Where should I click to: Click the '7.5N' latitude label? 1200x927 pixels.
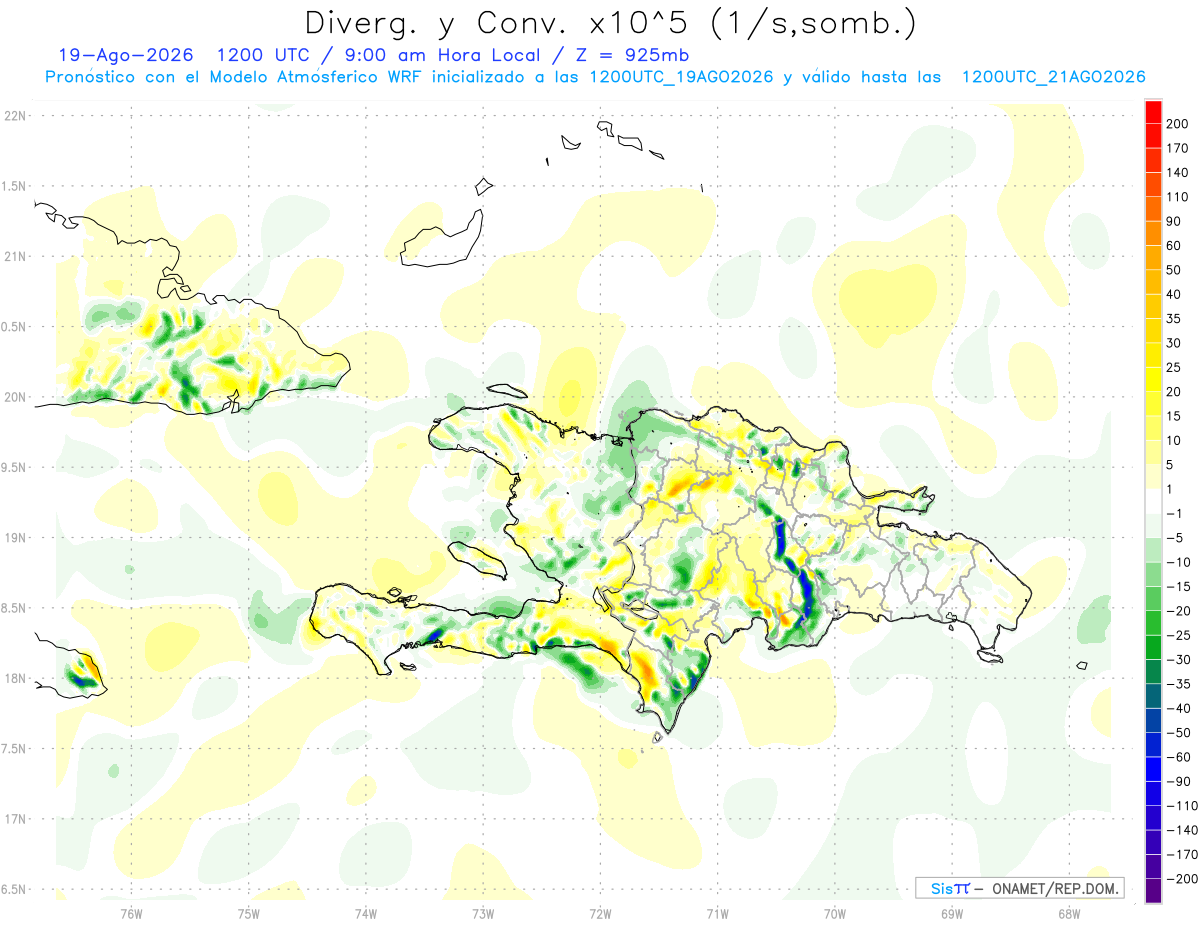coord(14,749)
